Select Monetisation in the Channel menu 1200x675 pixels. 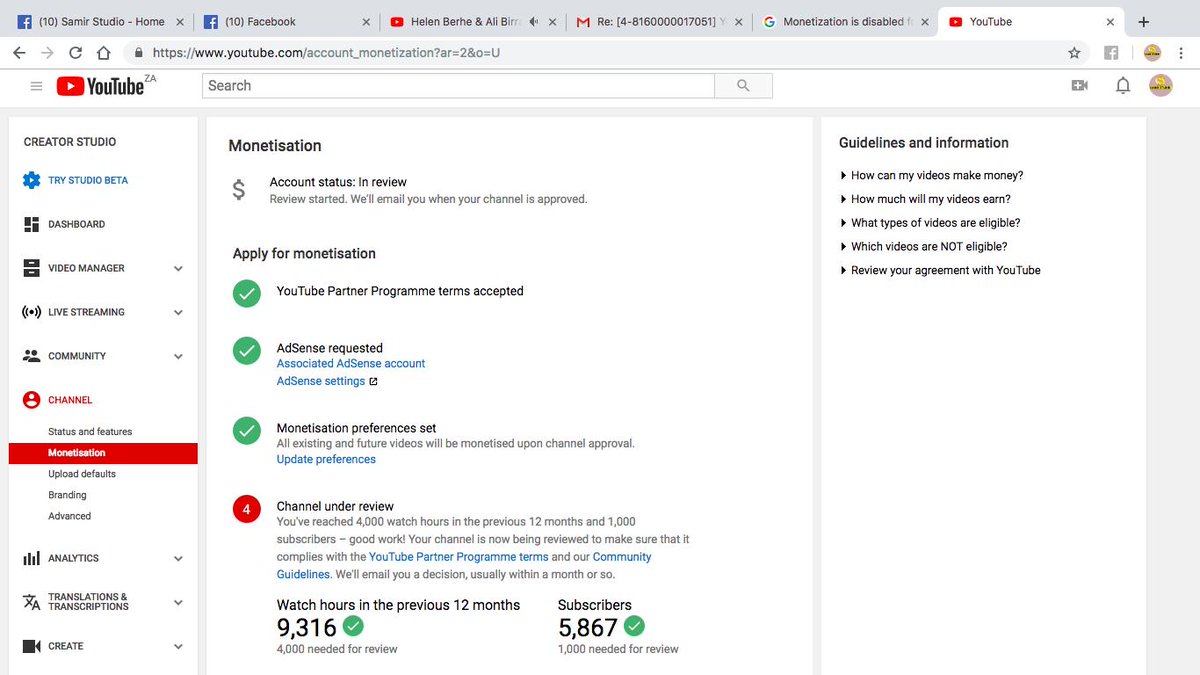tap(103, 453)
